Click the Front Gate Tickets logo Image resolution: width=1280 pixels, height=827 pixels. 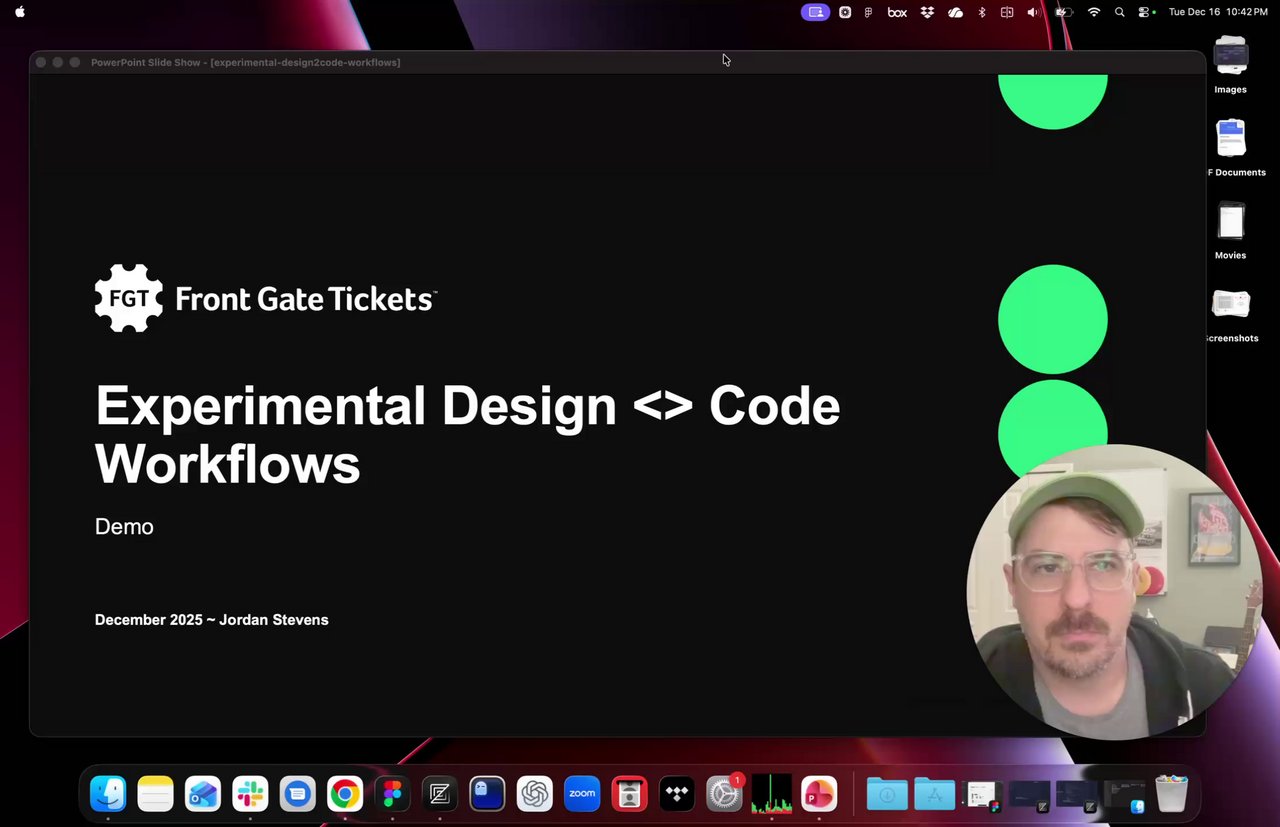click(265, 298)
